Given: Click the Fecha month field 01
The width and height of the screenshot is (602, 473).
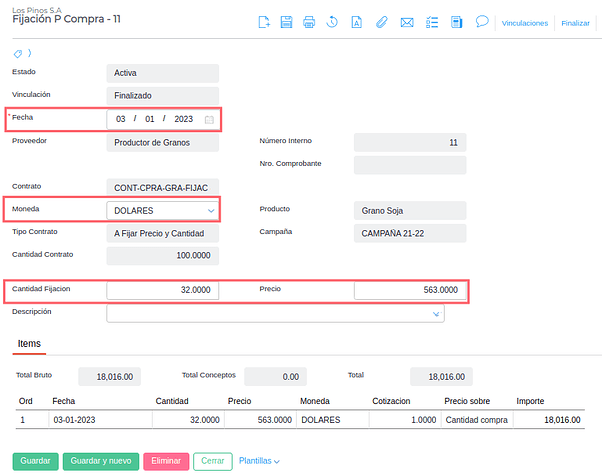Looking at the screenshot, I should [150, 119].
